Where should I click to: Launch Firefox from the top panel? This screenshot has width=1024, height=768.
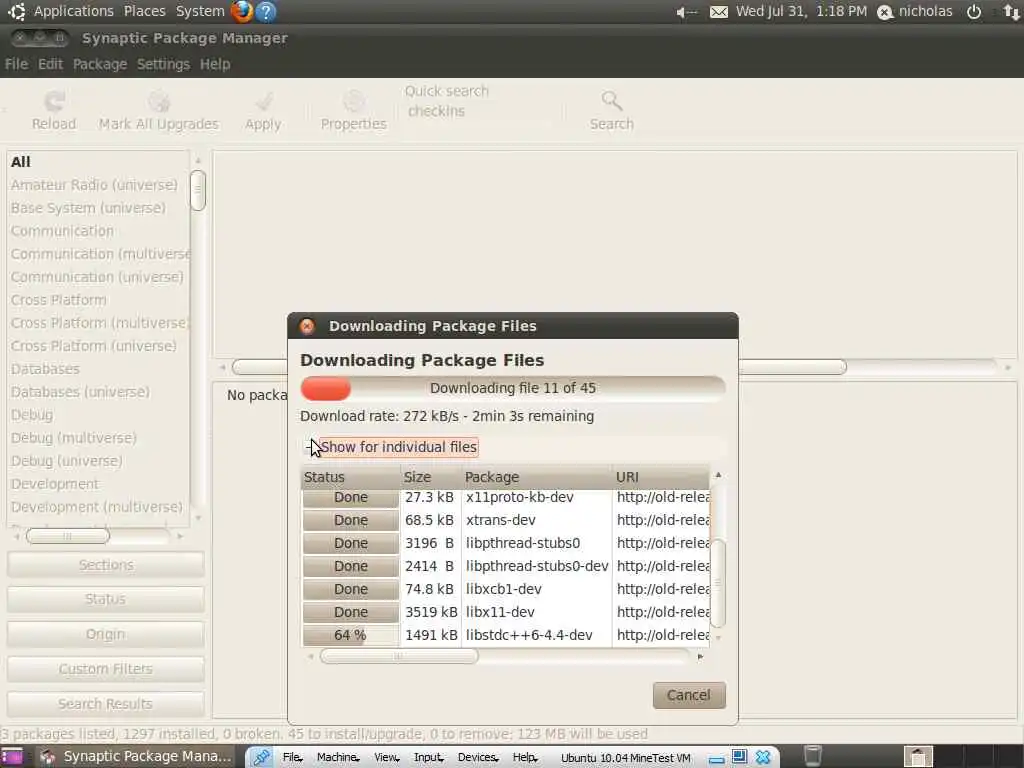(242, 11)
